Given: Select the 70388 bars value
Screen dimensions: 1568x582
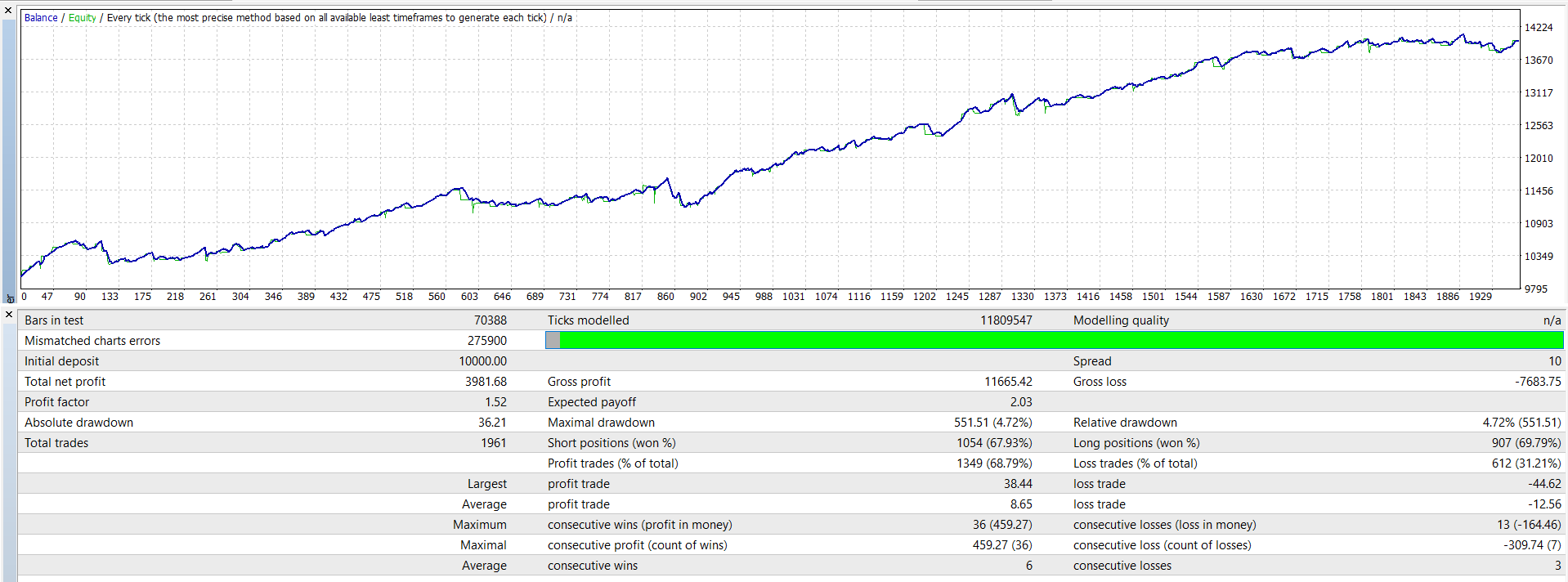Looking at the screenshot, I should coord(490,320).
